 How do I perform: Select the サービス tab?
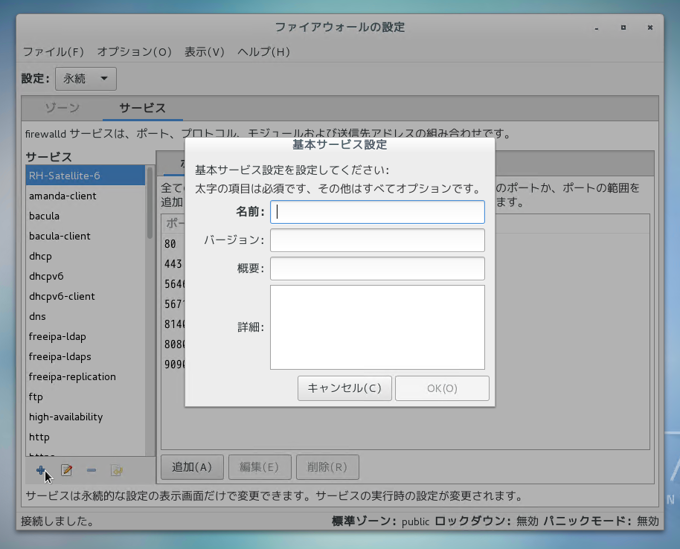tap(143, 108)
